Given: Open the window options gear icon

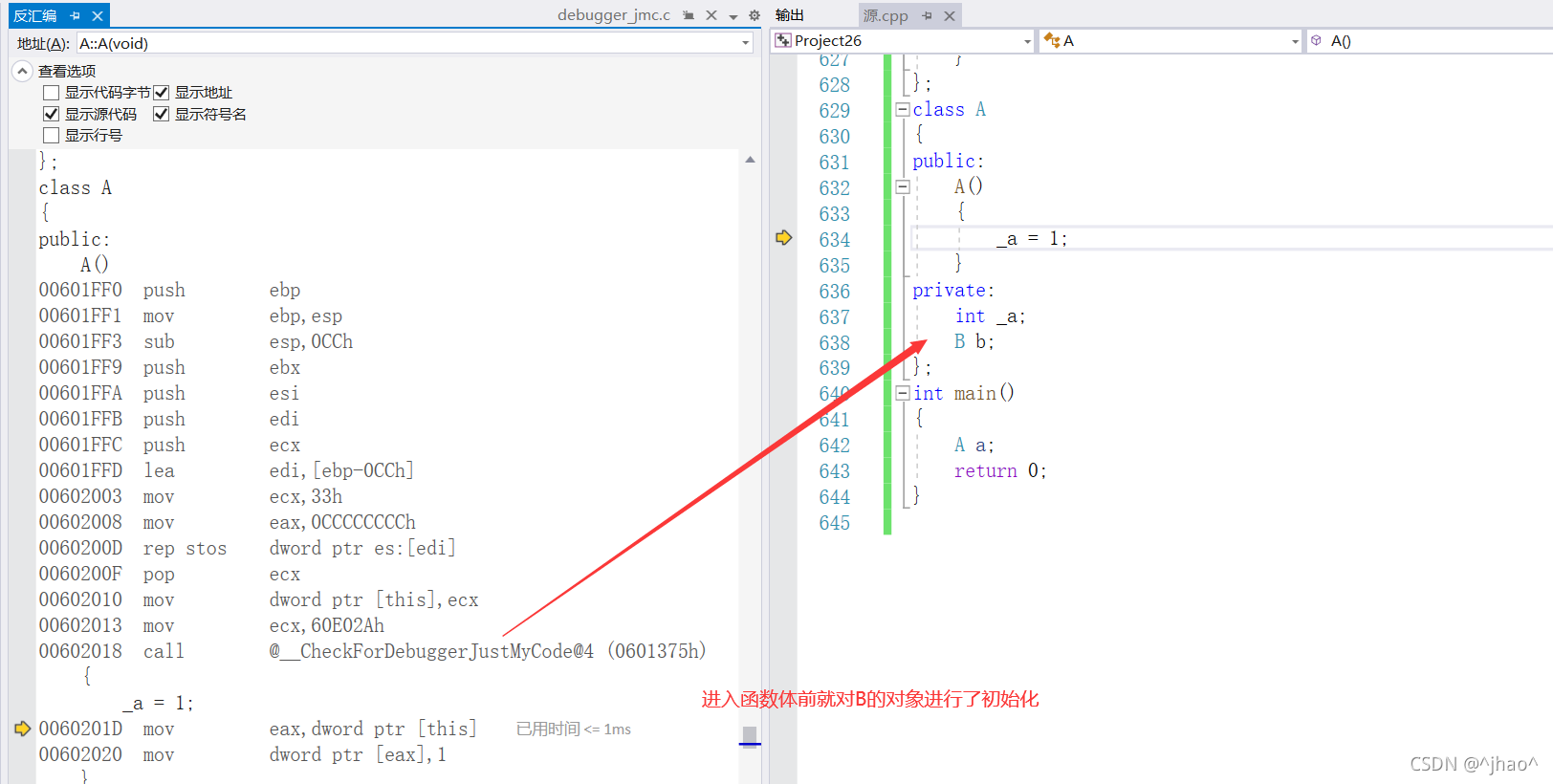Looking at the screenshot, I should pos(754,15).
